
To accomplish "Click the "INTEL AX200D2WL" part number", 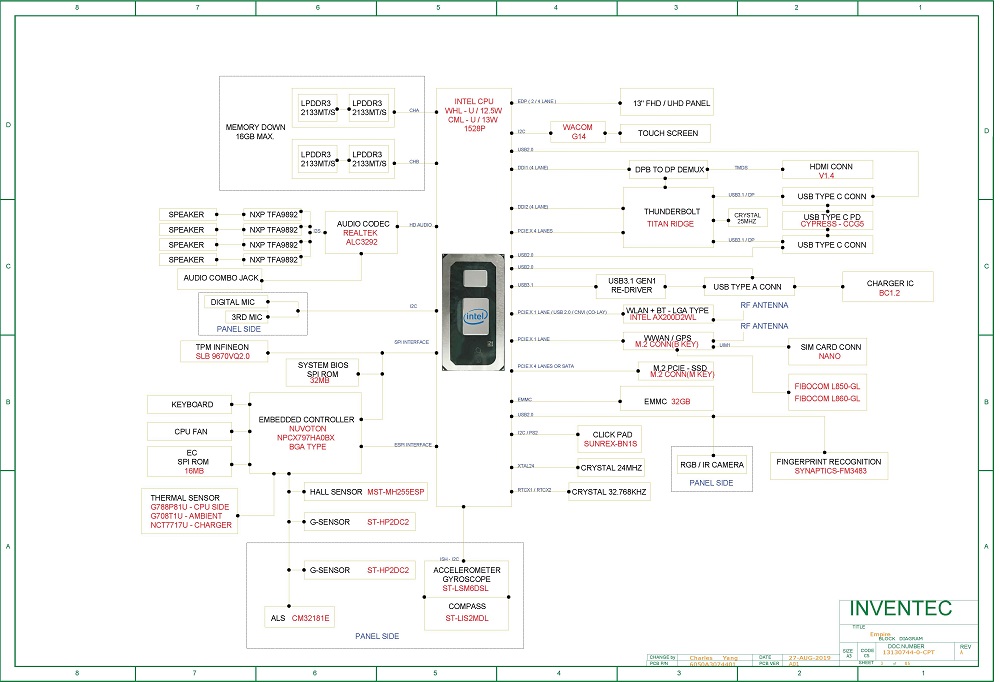I will click(663, 318).
